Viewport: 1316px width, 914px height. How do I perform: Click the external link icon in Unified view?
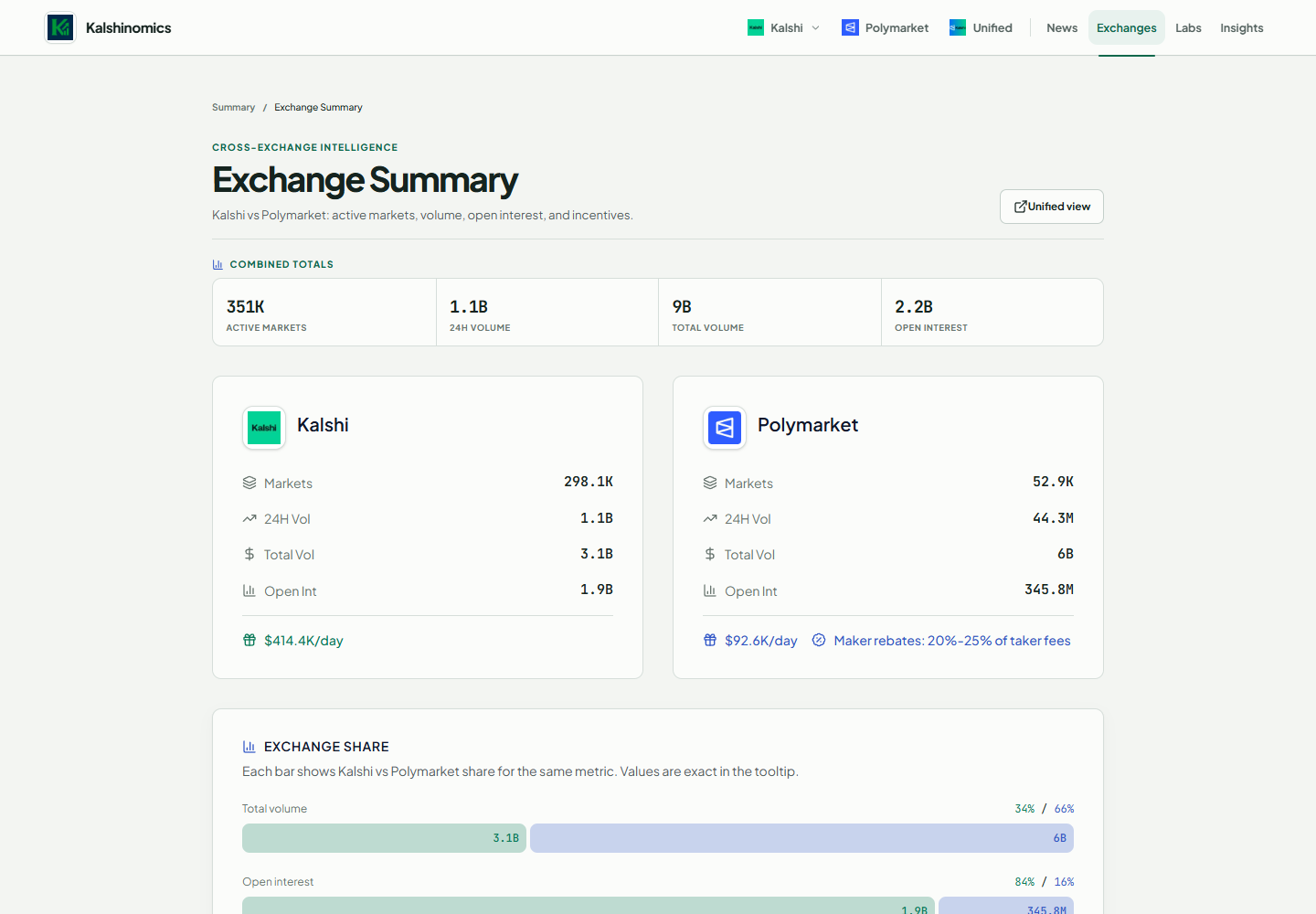[x=1021, y=207]
